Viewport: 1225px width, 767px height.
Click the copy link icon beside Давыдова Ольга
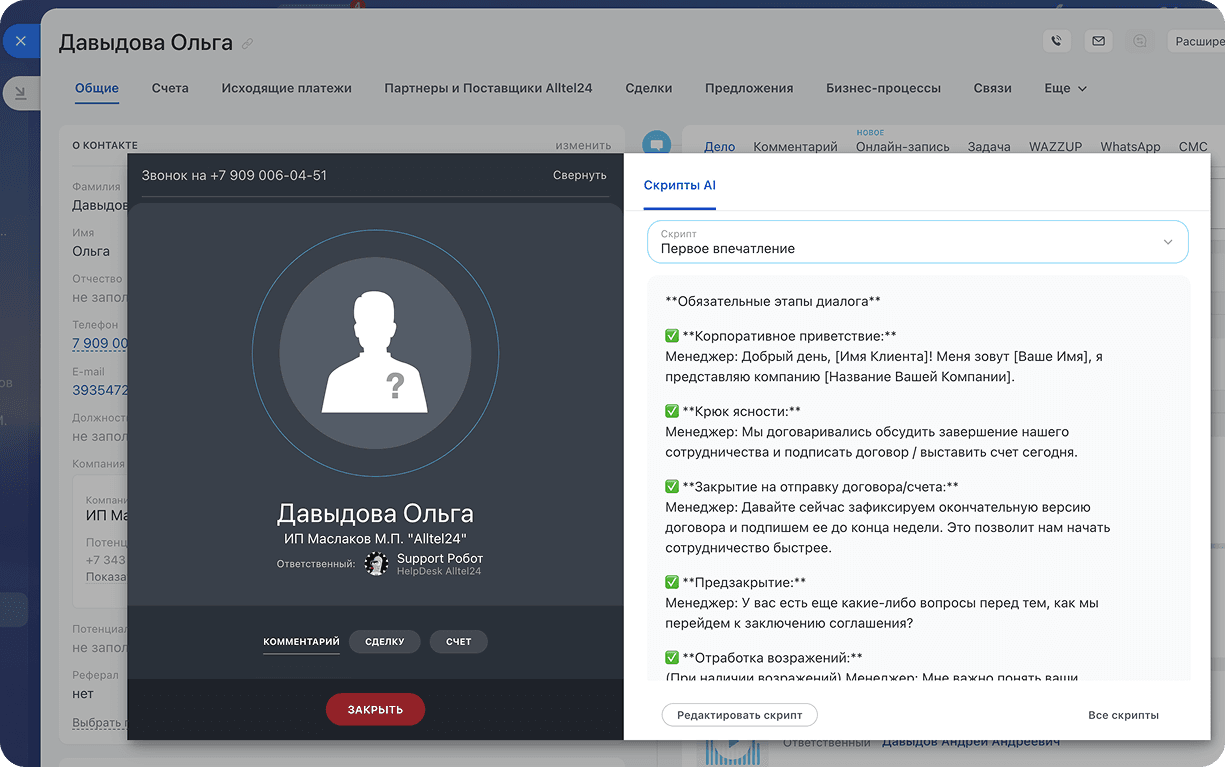[x=248, y=44]
